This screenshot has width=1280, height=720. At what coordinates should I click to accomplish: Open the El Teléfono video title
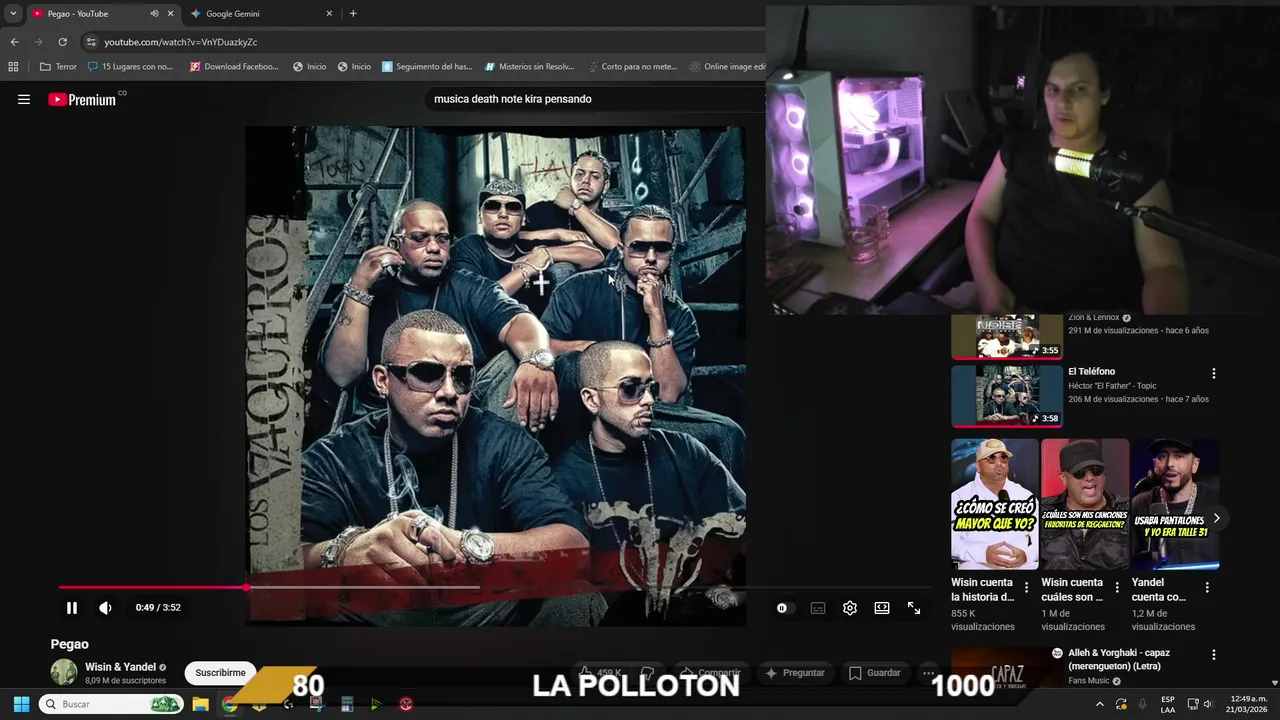tap(1091, 372)
